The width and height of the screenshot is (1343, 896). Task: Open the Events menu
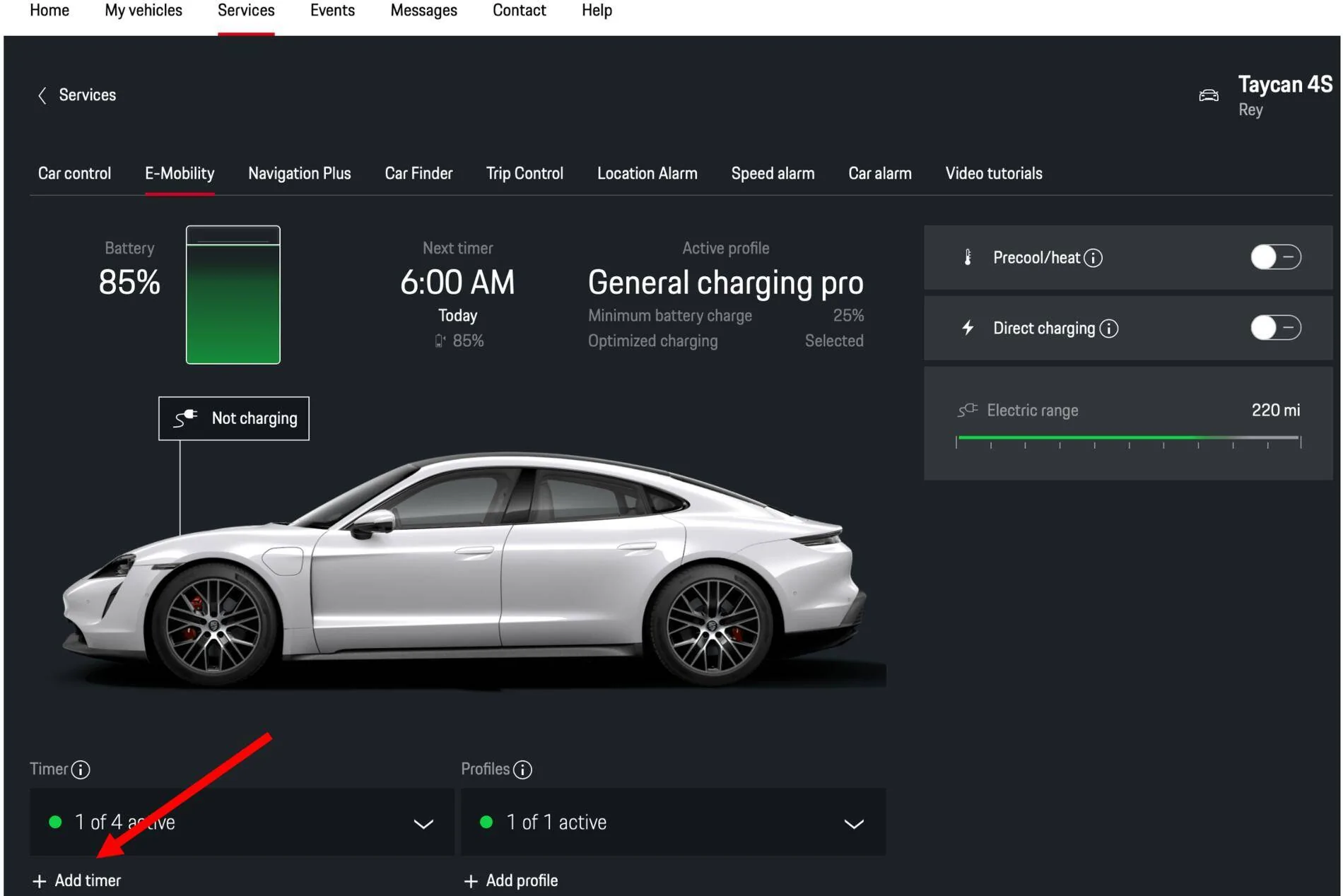[332, 11]
